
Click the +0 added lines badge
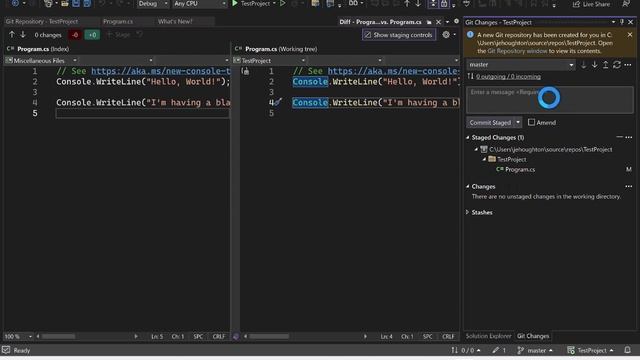pyautogui.click(x=92, y=35)
